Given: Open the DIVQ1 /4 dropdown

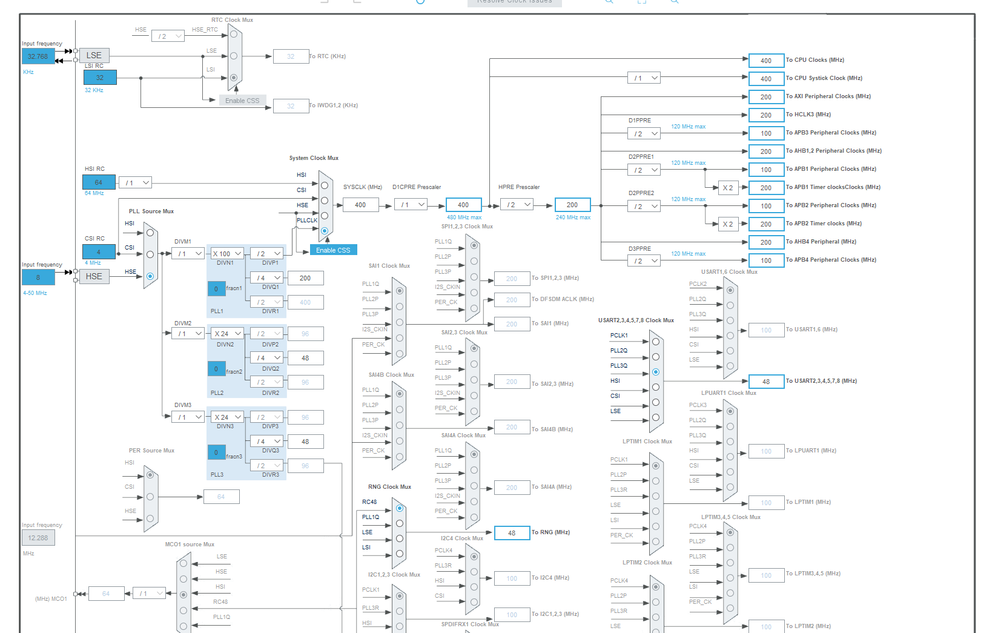Looking at the screenshot, I should pos(266,278).
